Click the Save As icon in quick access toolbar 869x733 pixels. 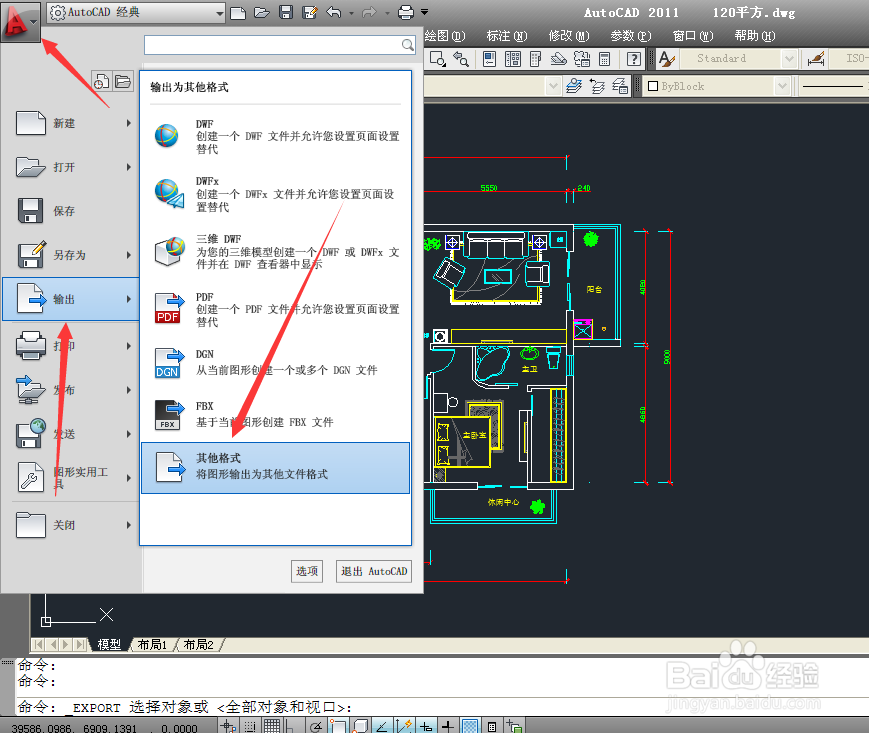pyautogui.click(x=310, y=12)
